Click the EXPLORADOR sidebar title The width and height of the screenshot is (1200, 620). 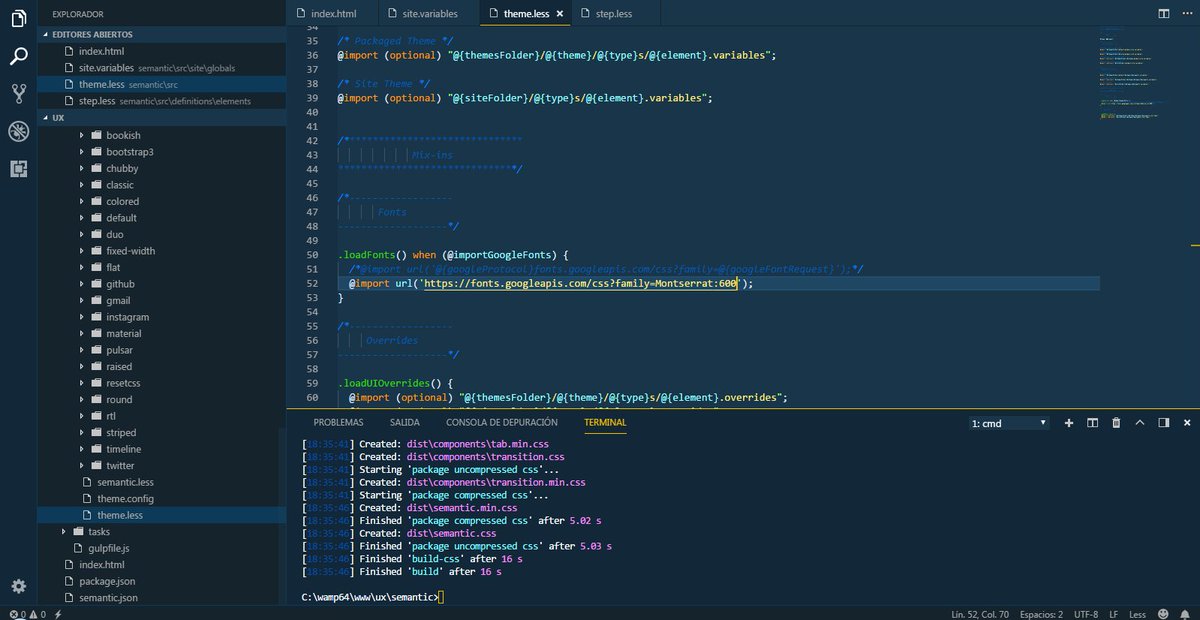(78, 14)
